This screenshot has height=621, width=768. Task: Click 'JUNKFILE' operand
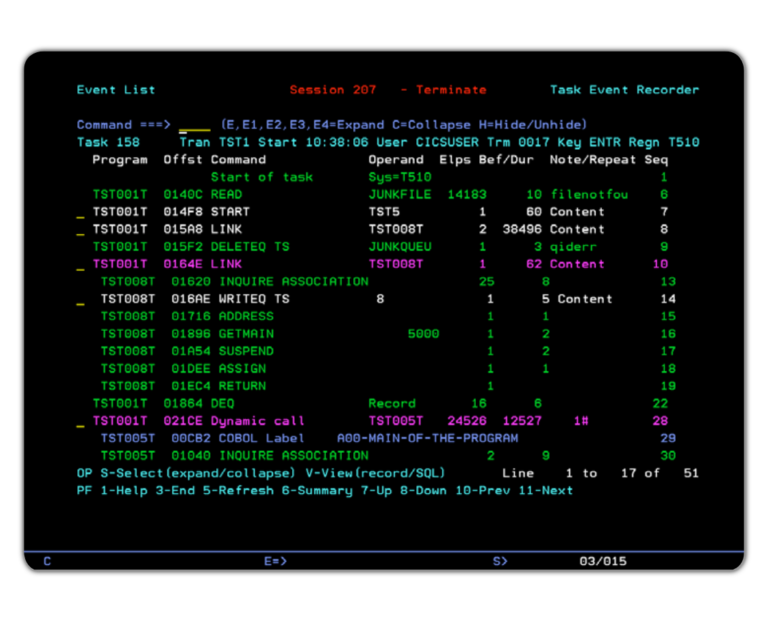pos(400,195)
